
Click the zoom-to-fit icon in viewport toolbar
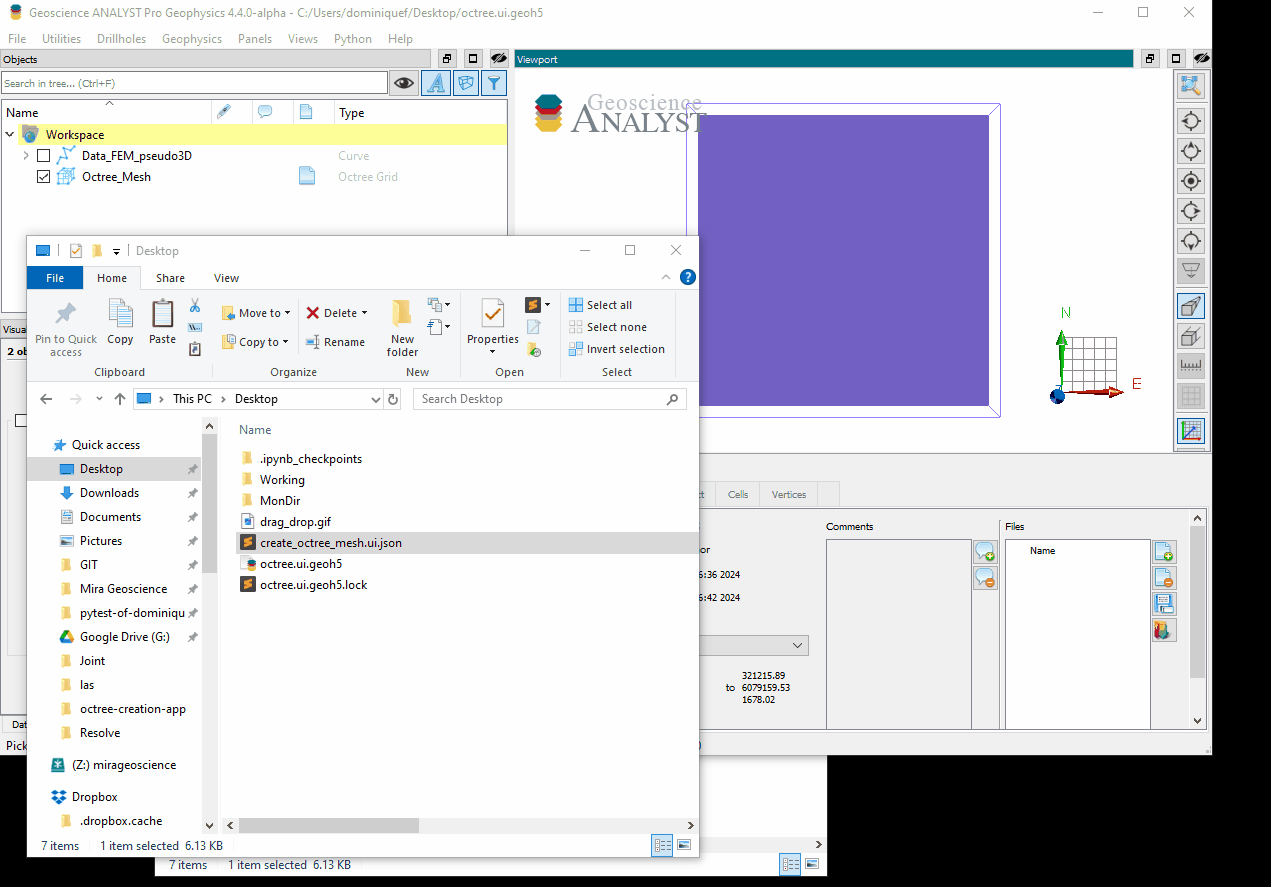pos(1191,87)
